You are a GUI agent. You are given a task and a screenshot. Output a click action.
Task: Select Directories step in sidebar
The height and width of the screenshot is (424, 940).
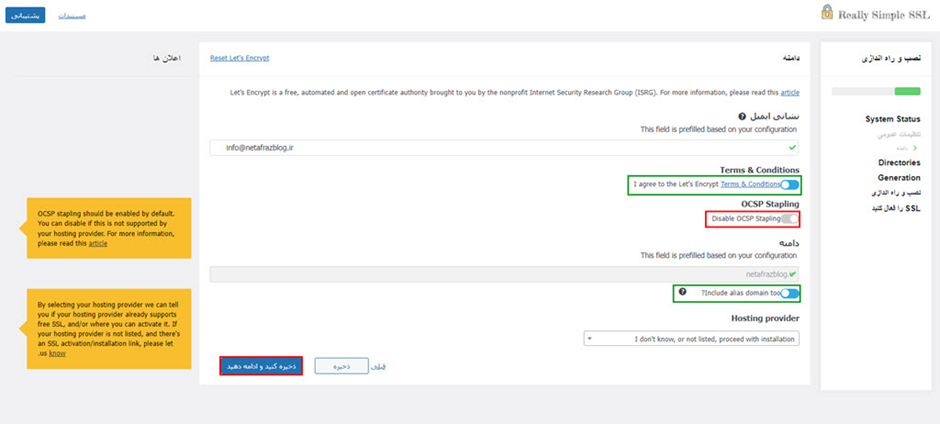[899, 163]
